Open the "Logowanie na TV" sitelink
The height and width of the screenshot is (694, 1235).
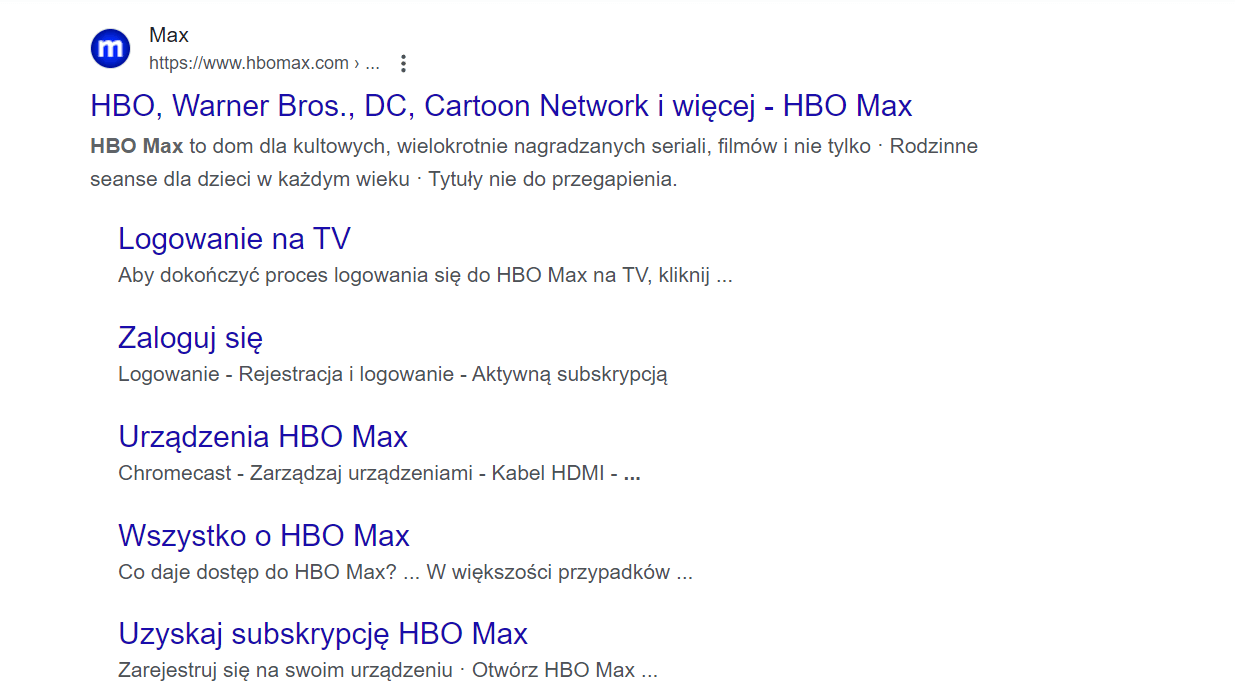pyautogui.click(x=234, y=238)
